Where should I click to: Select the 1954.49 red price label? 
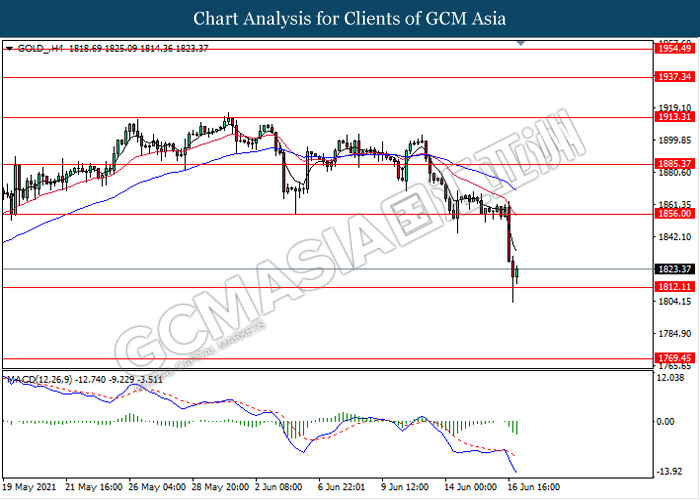pos(675,49)
